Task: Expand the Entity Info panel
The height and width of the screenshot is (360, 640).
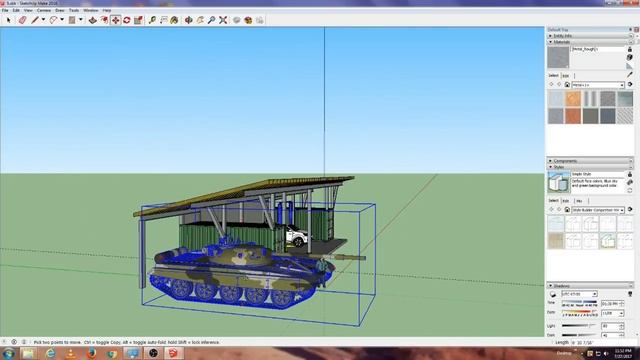Action: 590,36
